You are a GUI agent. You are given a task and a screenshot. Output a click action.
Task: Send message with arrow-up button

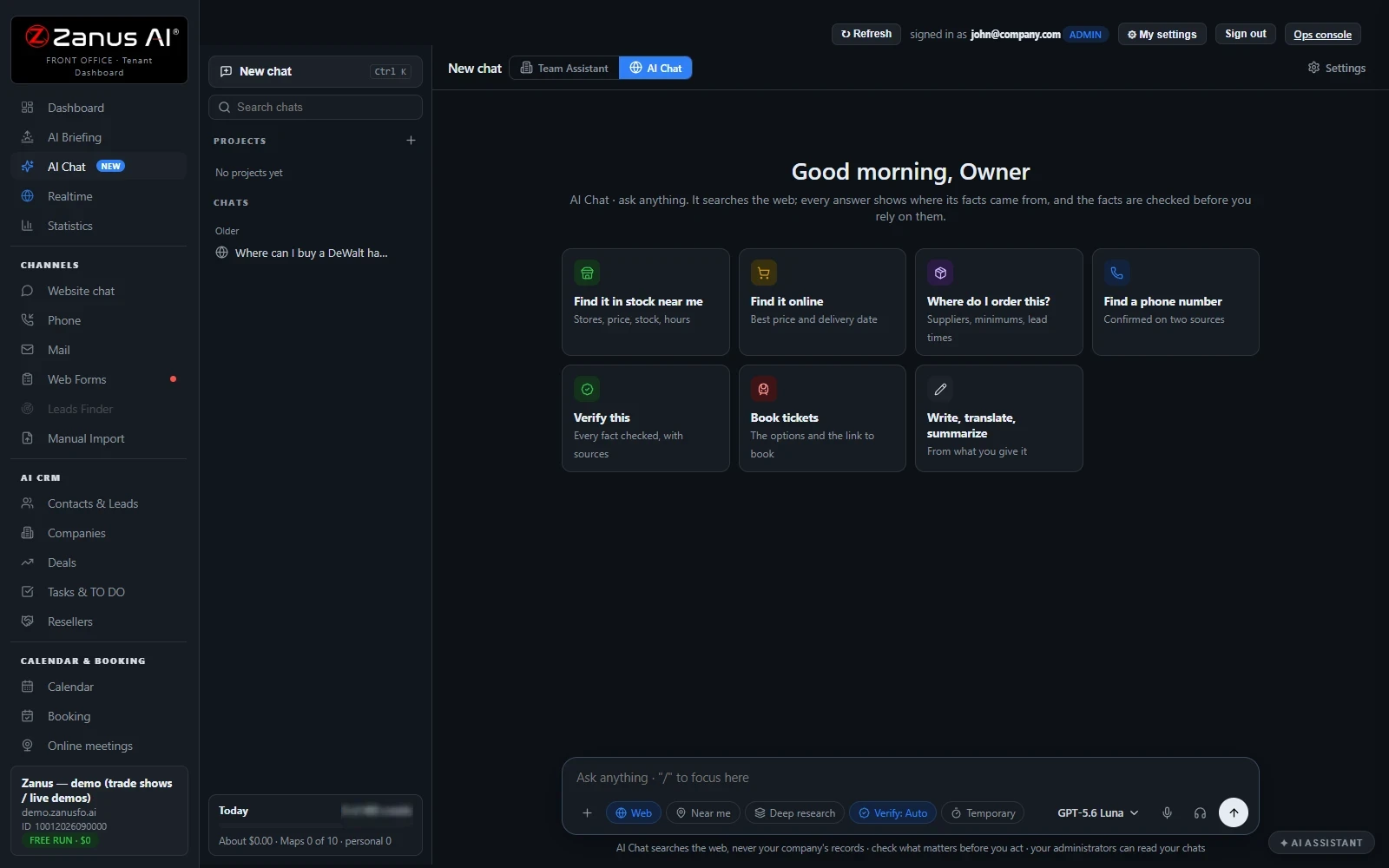point(1234,812)
